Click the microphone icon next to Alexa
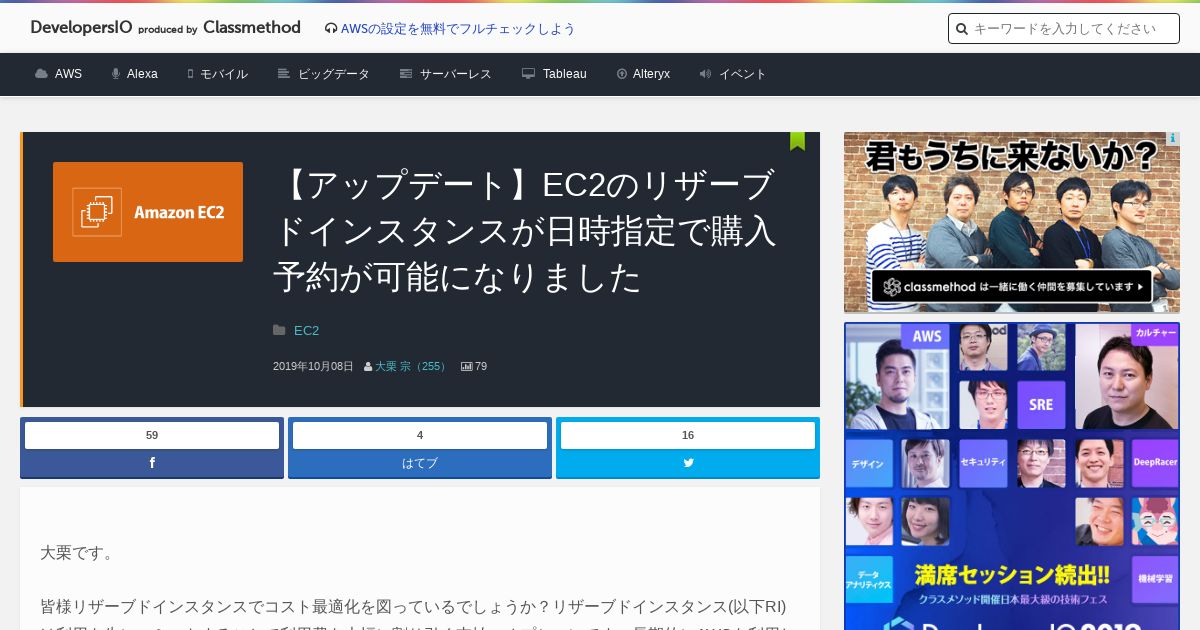The height and width of the screenshot is (630, 1200). [x=116, y=74]
